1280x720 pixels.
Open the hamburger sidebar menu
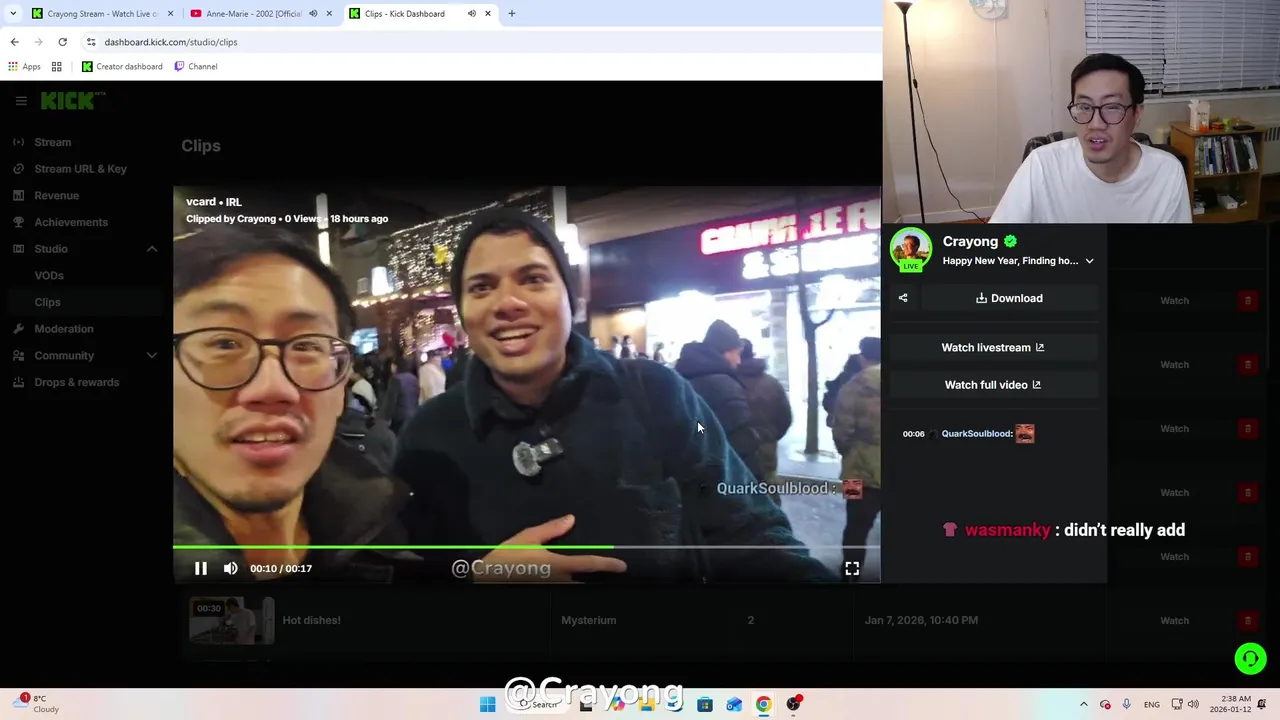[21, 101]
